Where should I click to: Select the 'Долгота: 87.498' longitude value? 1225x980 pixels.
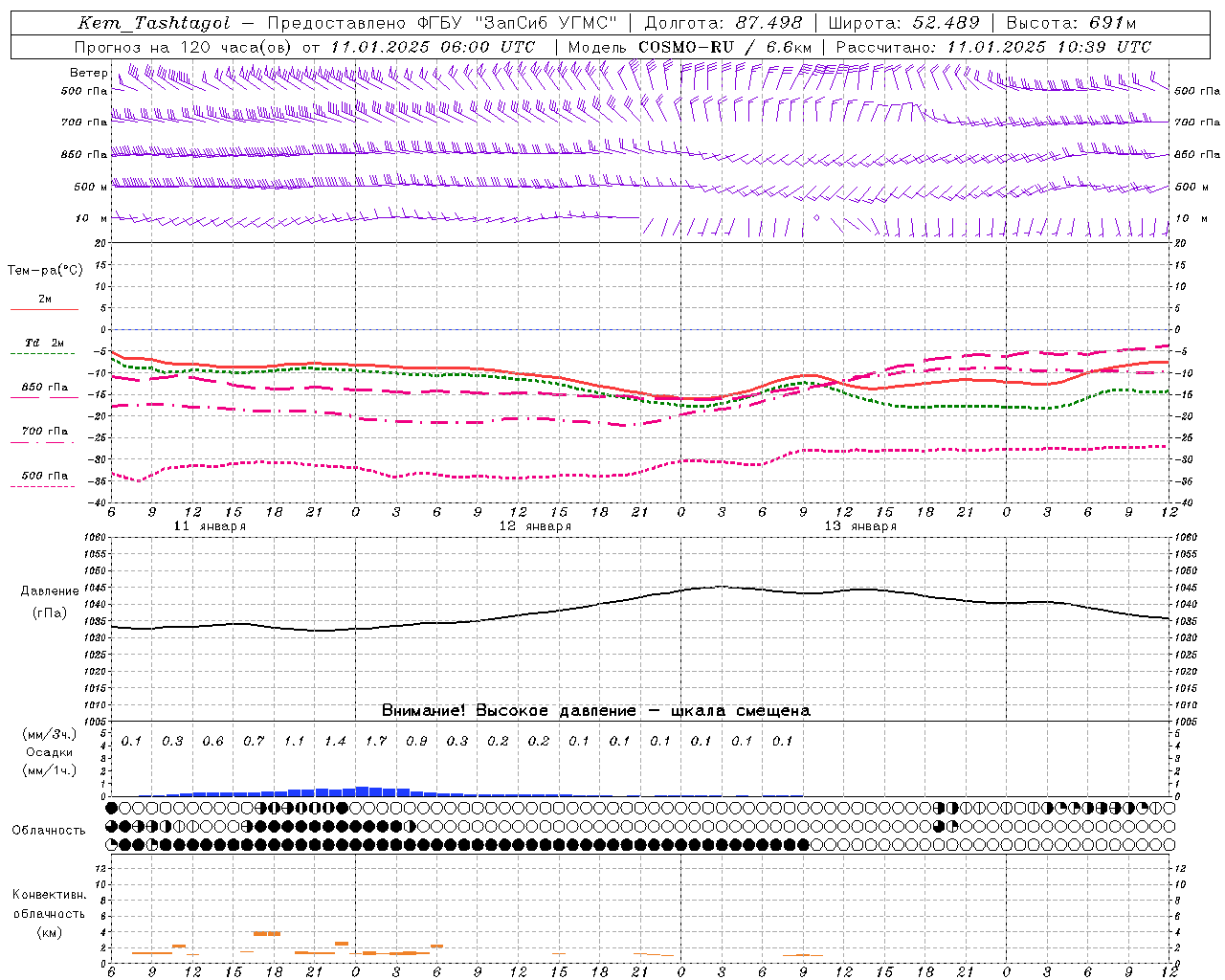724,23
